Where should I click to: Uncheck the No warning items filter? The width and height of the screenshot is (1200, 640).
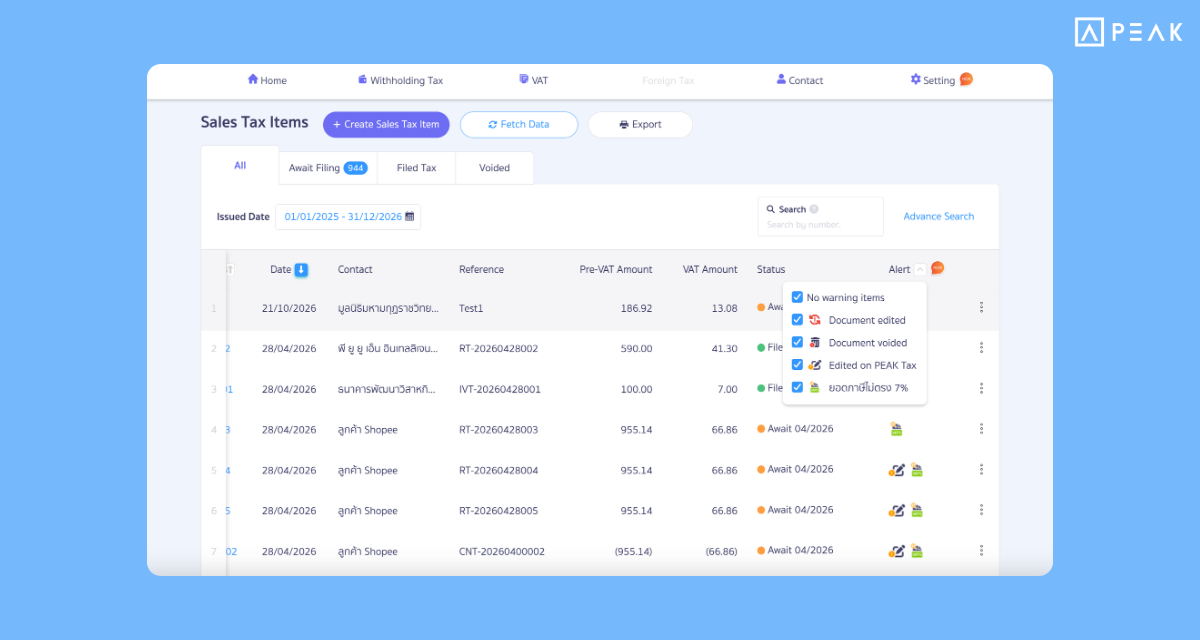pos(797,297)
